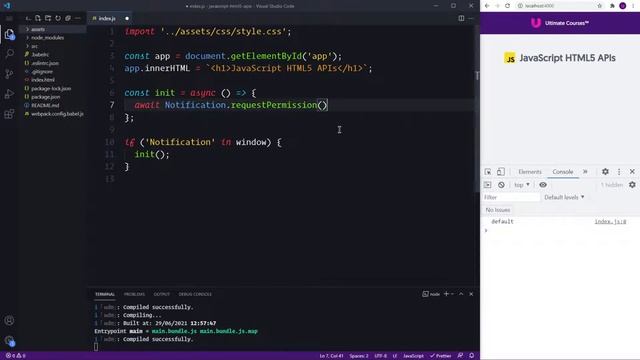Switch to the OUTPUT panel tab
640x360 pixels.
(162, 294)
